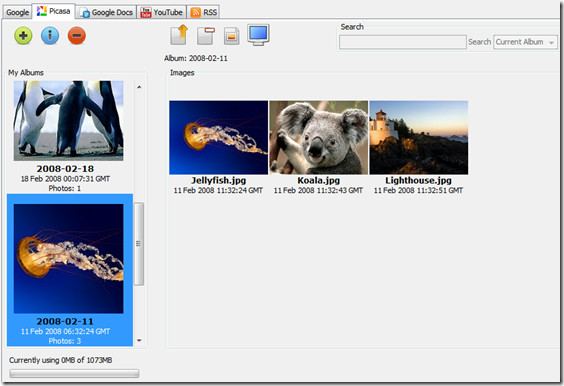Viewport: 564px width, 386px height.
Task: Click the albums list scrollbar handle
Action: coord(139,244)
